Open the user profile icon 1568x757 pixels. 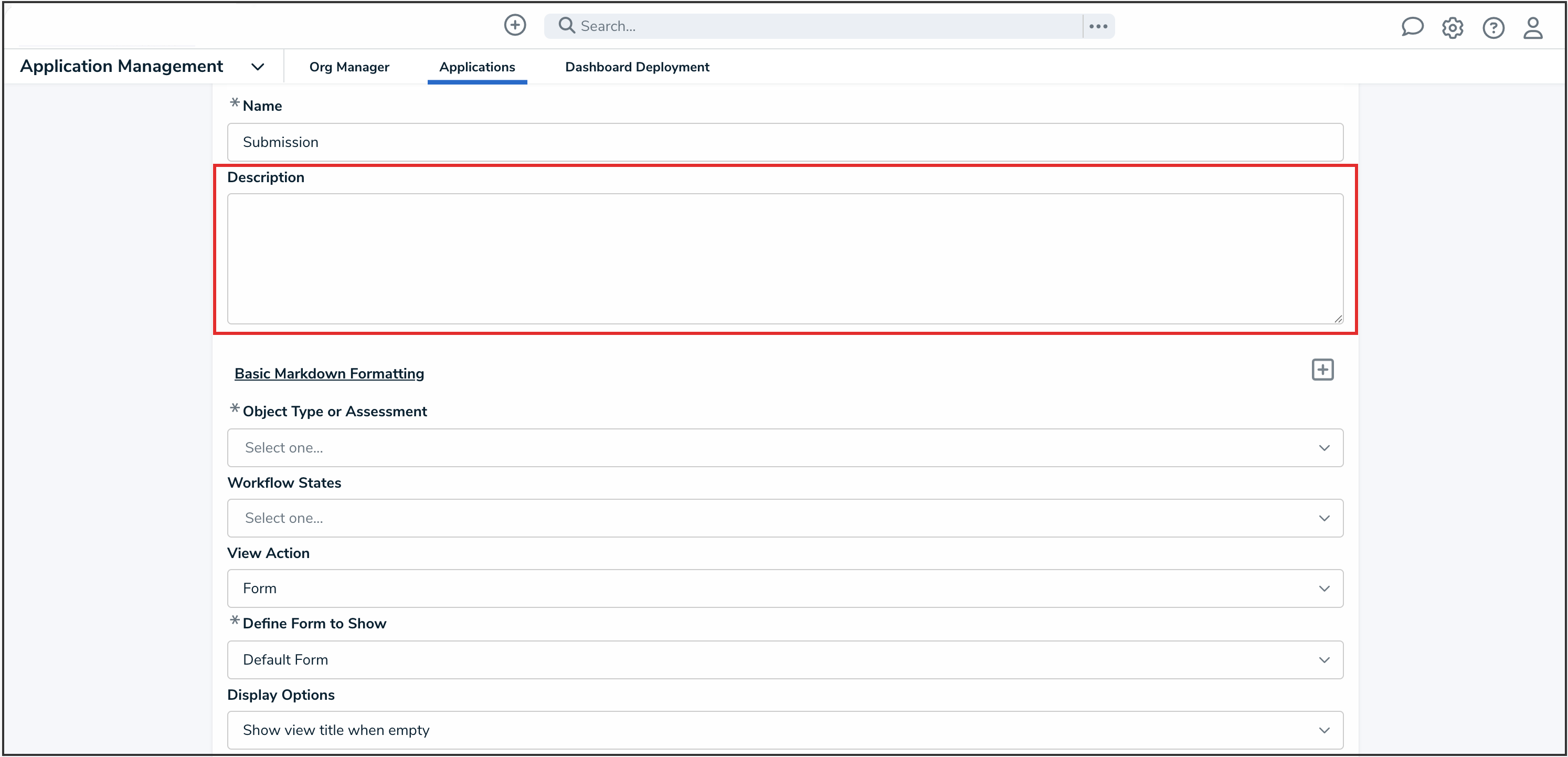[x=1533, y=28]
